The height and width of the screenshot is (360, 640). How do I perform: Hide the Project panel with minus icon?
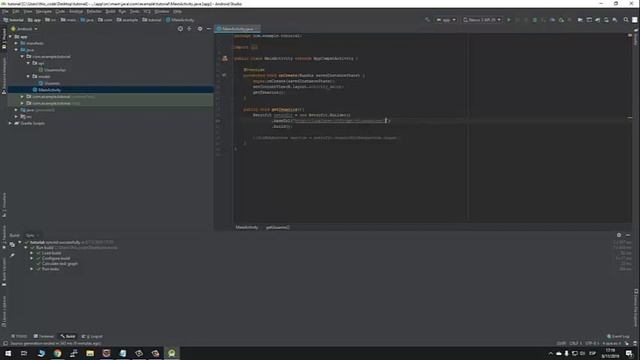[209, 29]
